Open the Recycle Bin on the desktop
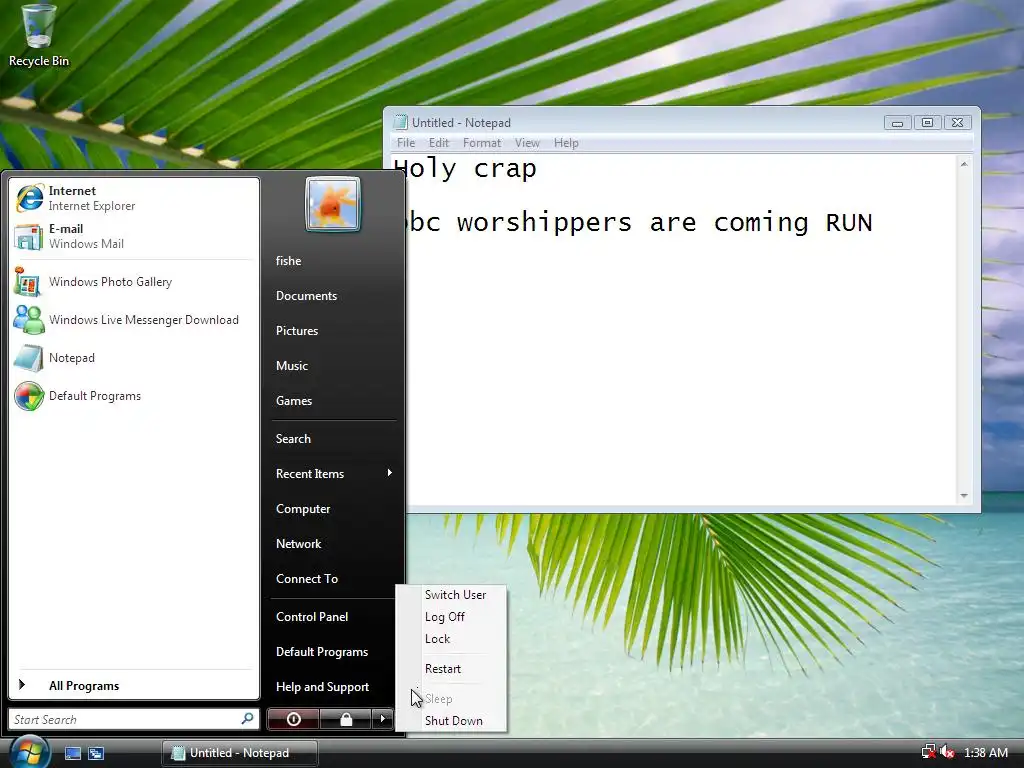The height and width of the screenshot is (768, 1024). (39, 36)
